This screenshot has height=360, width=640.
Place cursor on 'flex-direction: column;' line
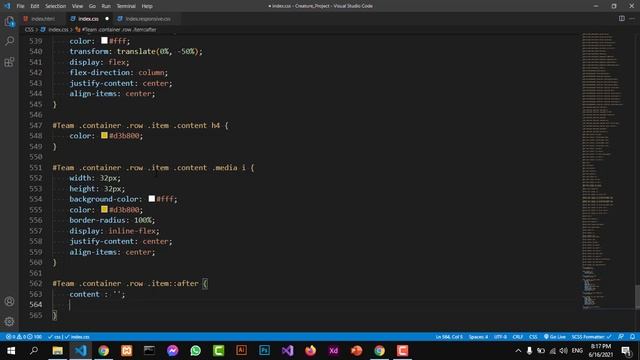pyautogui.click(x=118, y=73)
